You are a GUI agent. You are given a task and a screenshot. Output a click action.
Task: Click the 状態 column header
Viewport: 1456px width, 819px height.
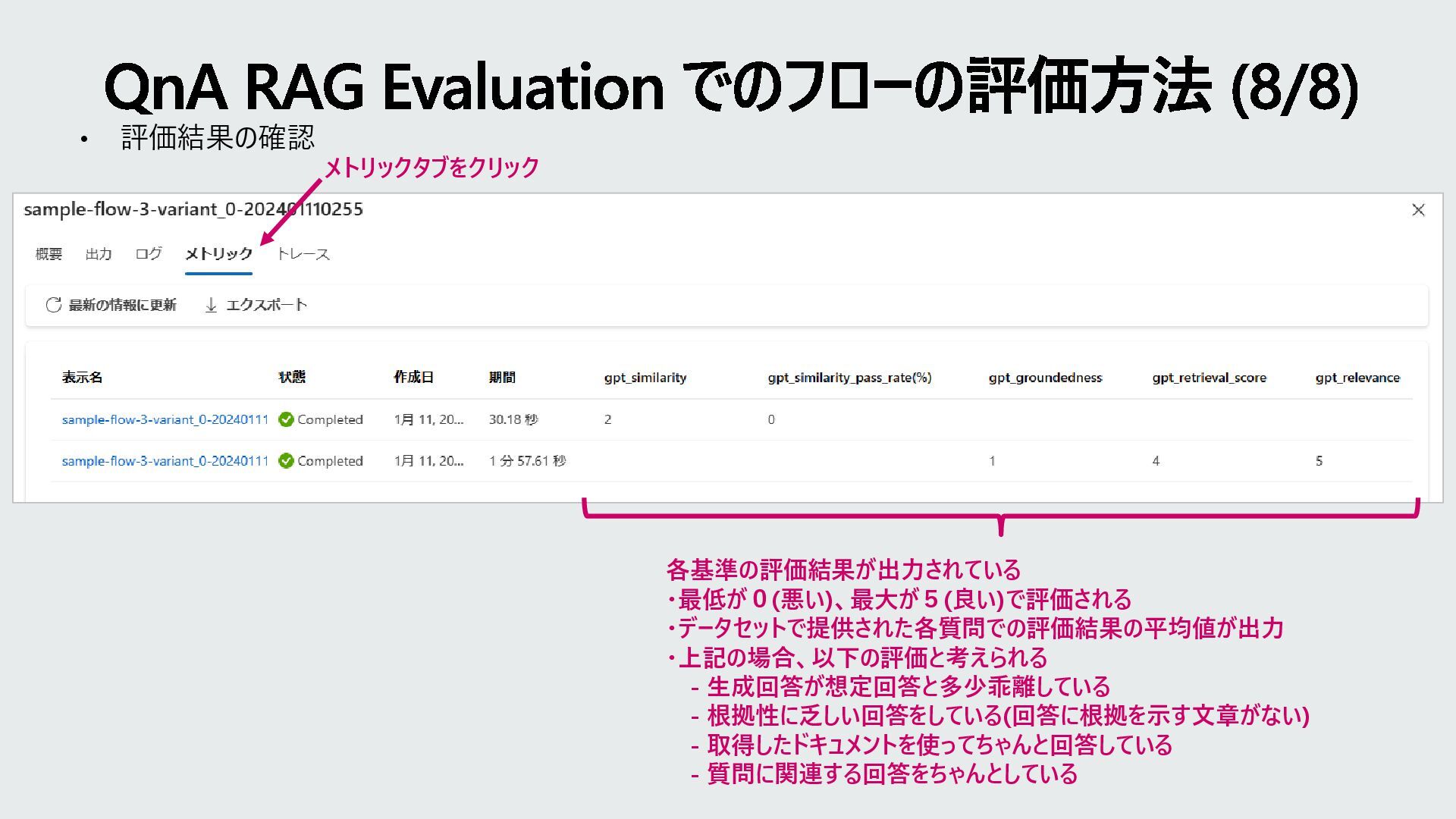(x=292, y=378)
